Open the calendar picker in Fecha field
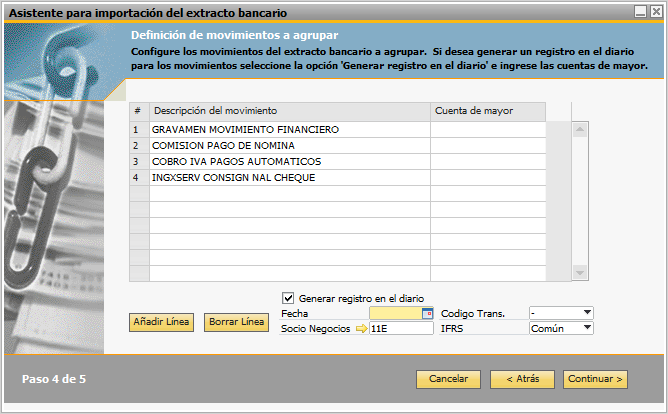This screenshot has height=414, width=668. [428, 313]
